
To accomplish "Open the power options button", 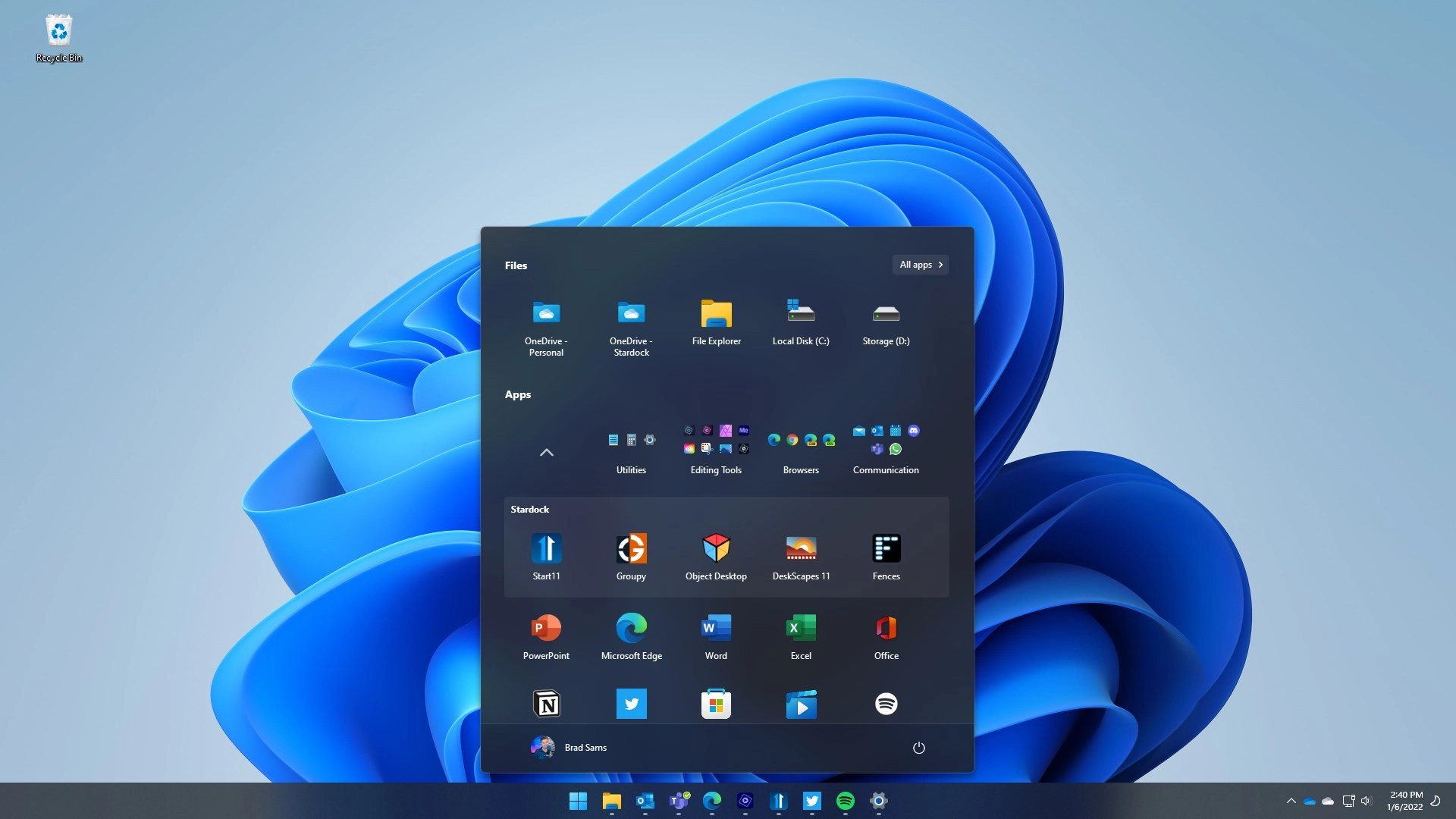I will pos(918,748).
